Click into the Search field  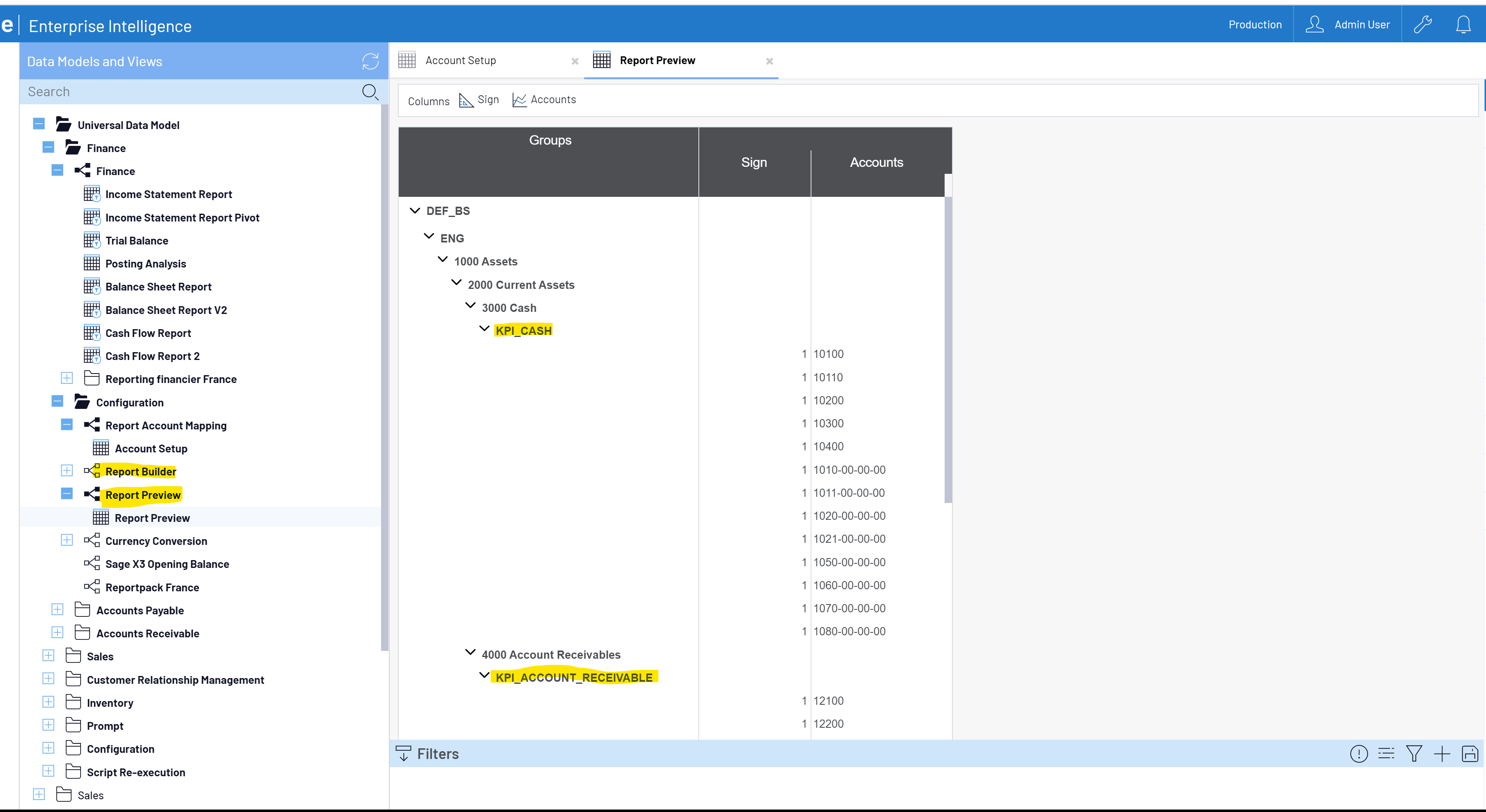[x=185, y=92]
